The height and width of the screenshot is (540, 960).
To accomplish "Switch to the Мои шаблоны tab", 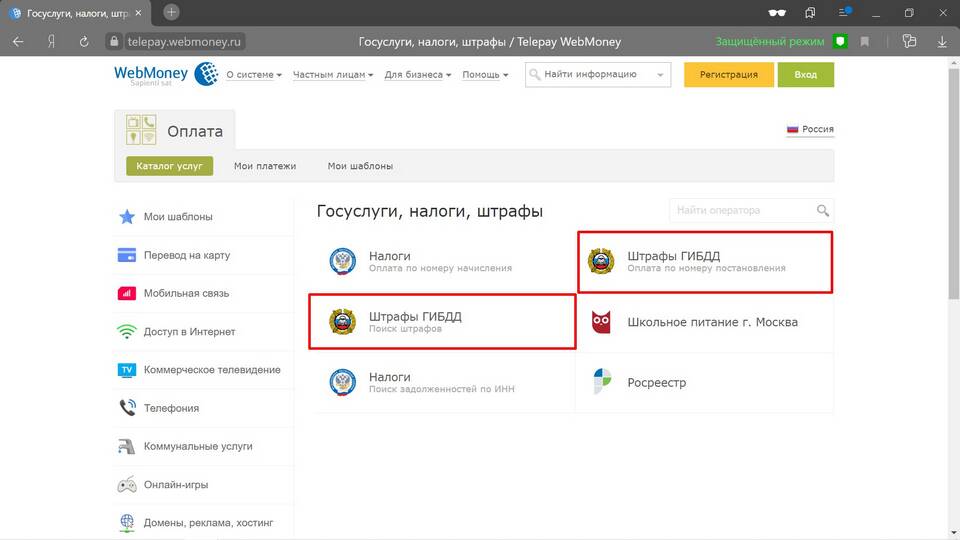I will pos(360,166).
